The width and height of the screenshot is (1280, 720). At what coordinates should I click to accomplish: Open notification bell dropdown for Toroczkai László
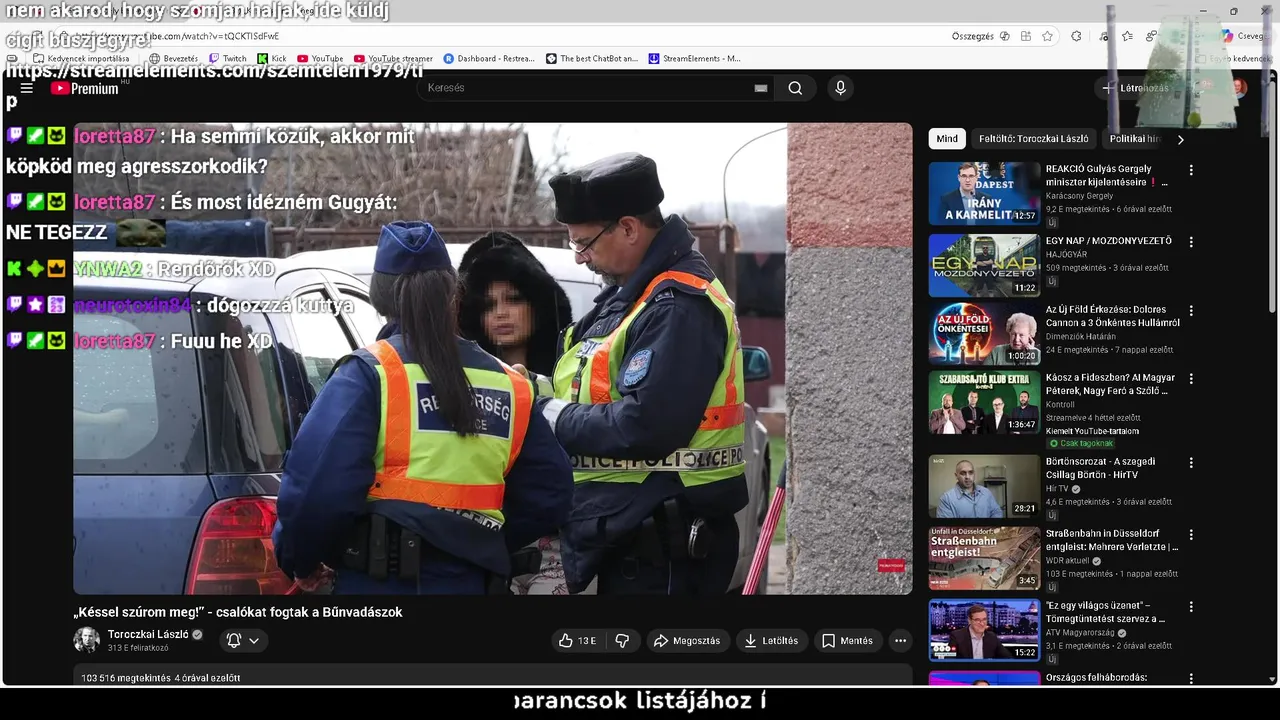click(242, 641)
